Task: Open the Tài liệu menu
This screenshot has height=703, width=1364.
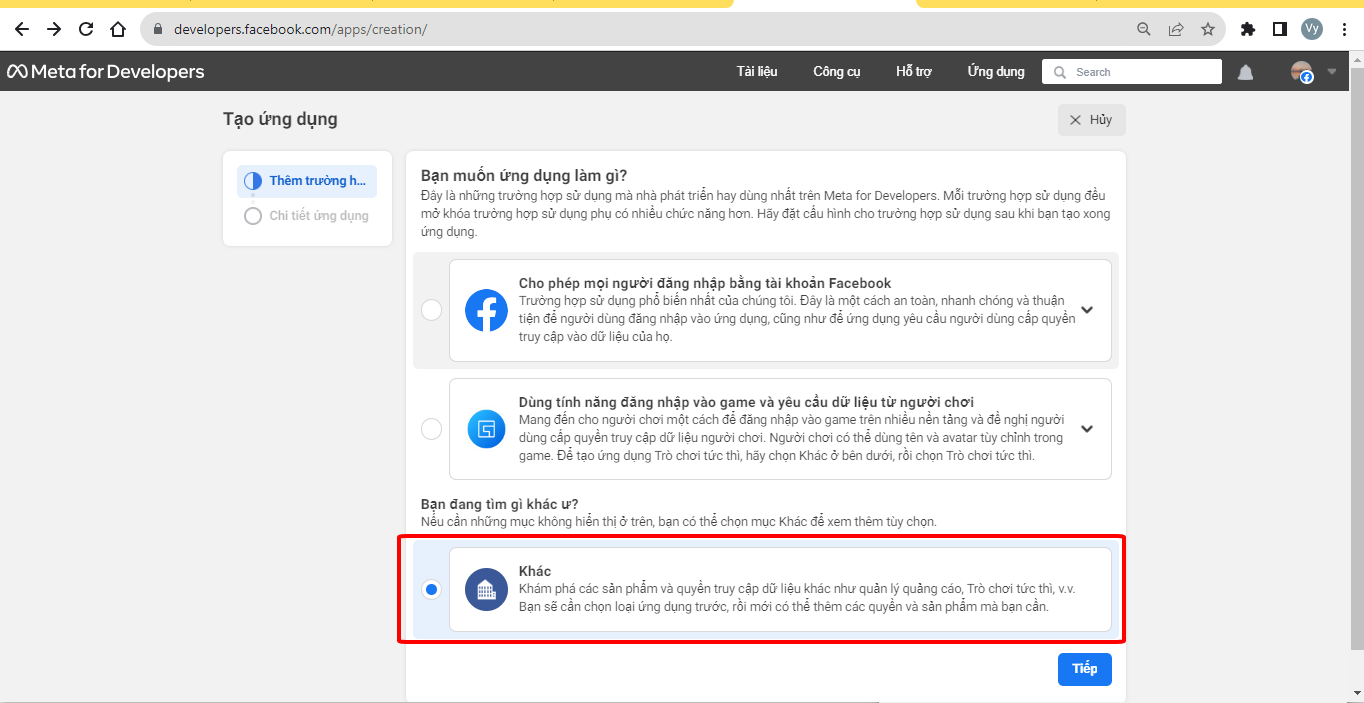Action: pyautogui.click(x=757, y=72)
